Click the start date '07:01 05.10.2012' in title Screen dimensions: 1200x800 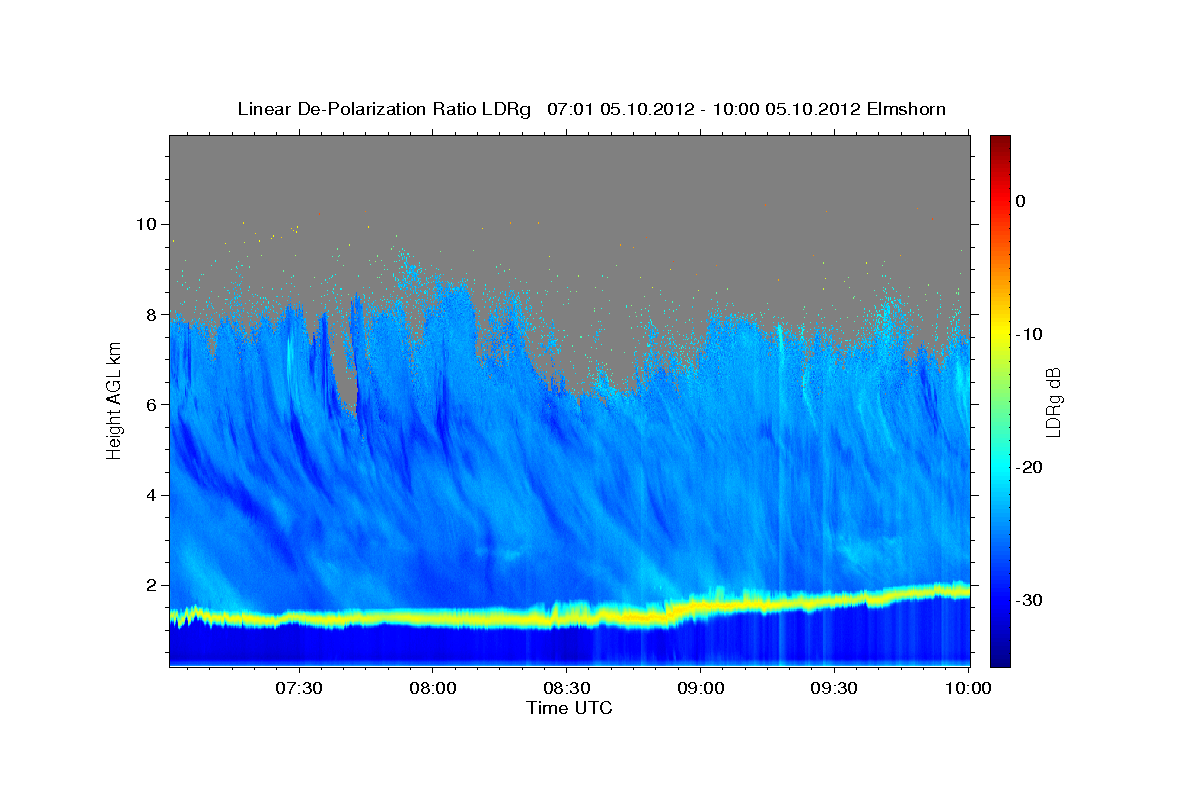[x=620, y=109]
